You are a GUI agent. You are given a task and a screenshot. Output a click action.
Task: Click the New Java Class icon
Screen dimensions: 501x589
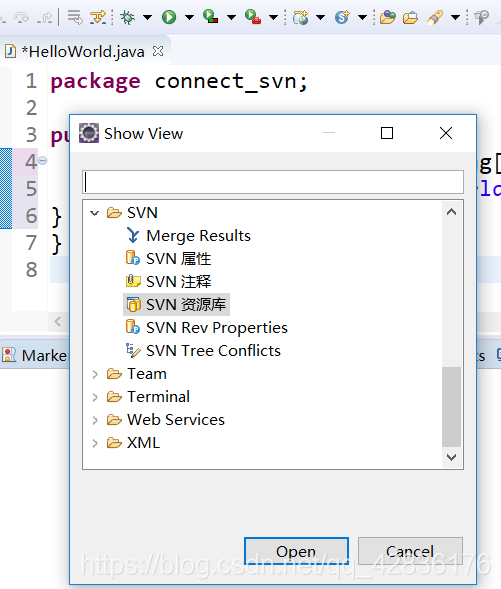coord(342,17)
